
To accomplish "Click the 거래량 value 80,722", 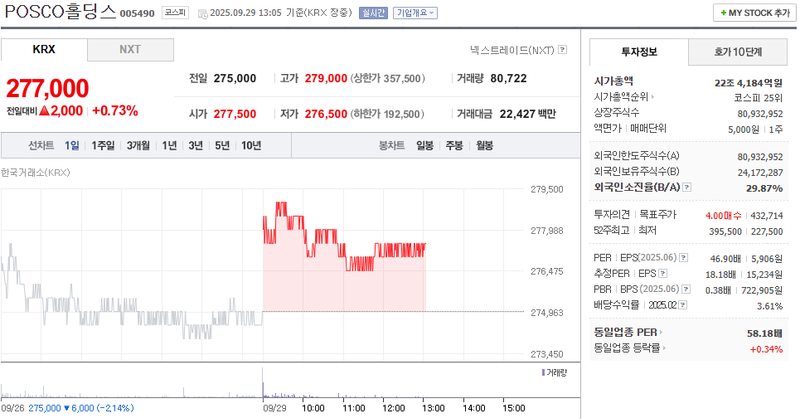I will point(508,78).
